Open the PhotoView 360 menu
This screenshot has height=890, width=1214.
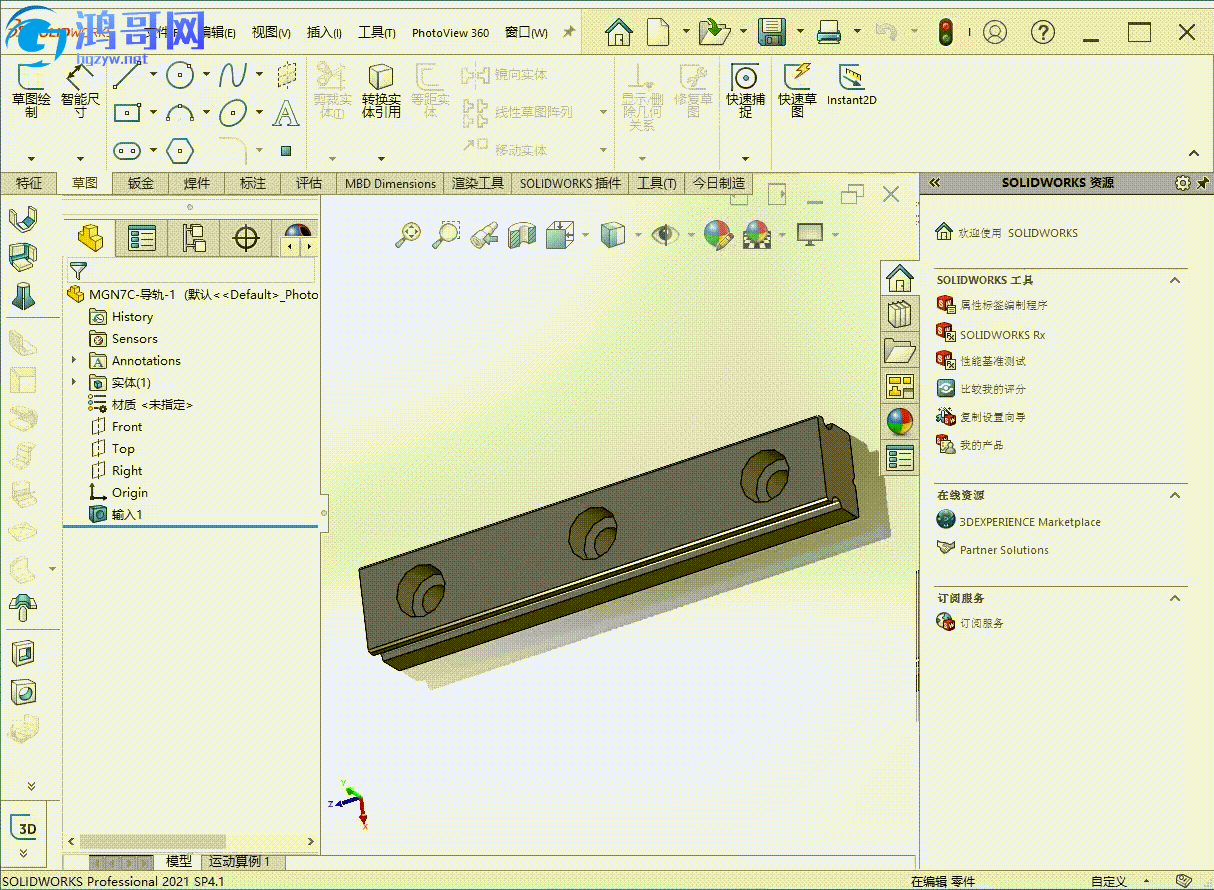click(x=450, y=32)
